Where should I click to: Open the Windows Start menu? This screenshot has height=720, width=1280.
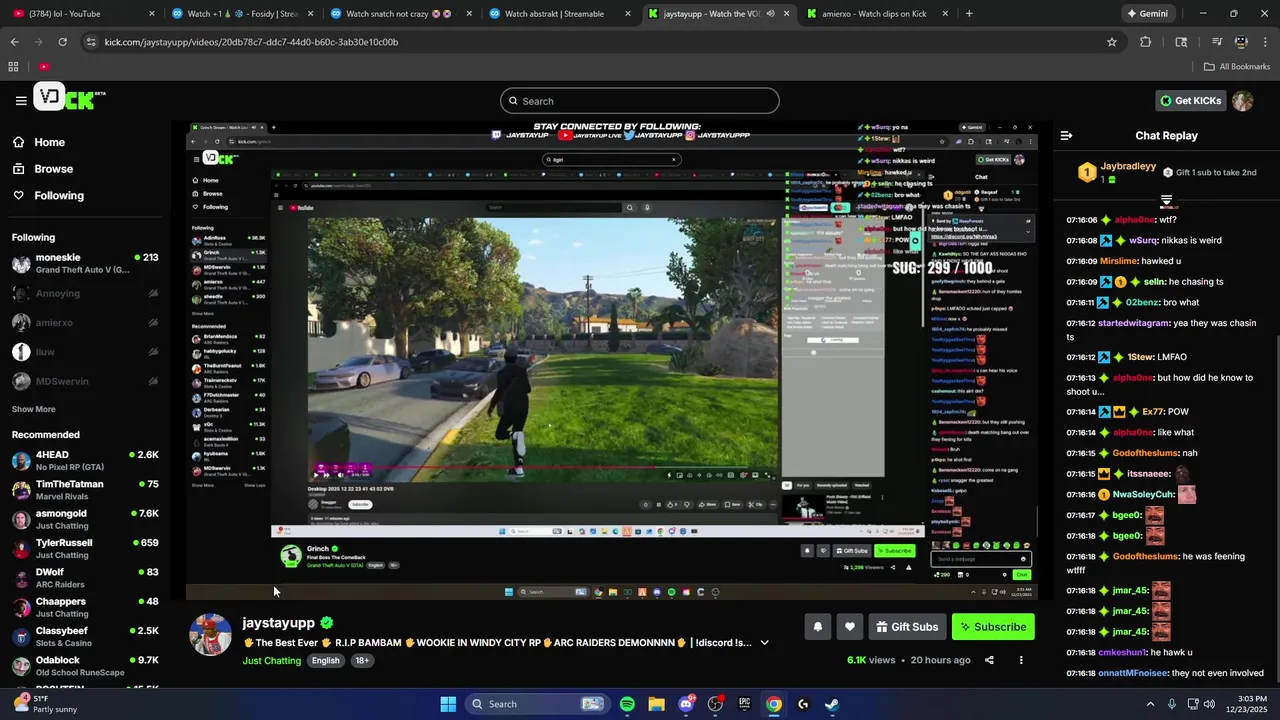(x=448, y=704)
